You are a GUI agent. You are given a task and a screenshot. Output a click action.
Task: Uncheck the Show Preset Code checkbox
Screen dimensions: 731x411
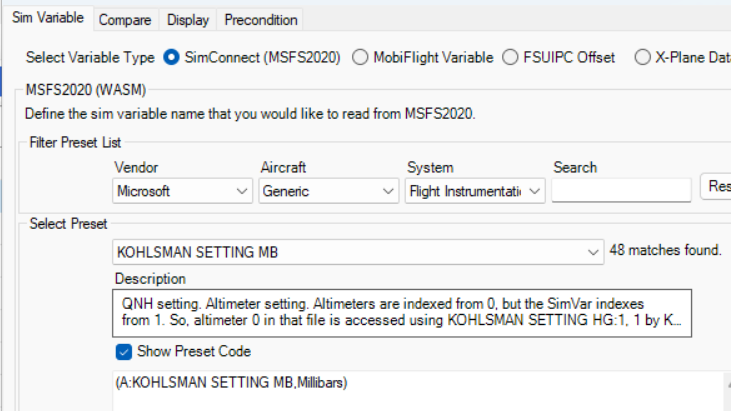124,351
